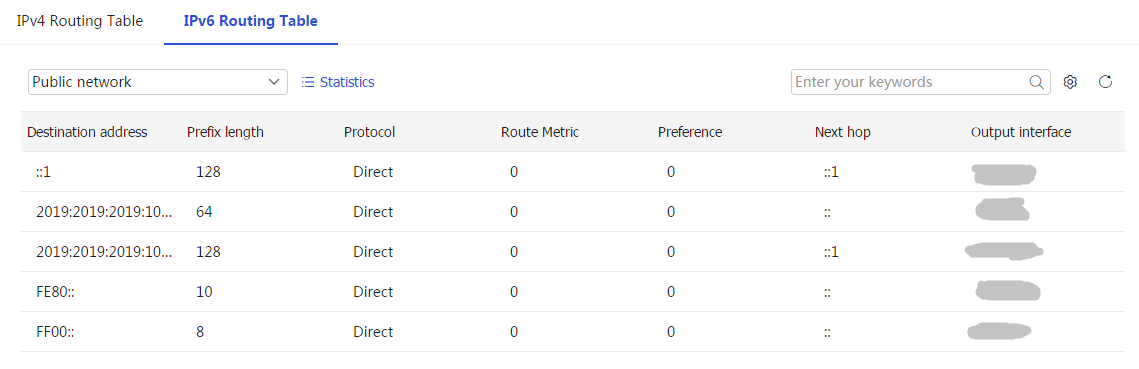
Task: Click the search magnifier icon
Action: click(1037, 82)
